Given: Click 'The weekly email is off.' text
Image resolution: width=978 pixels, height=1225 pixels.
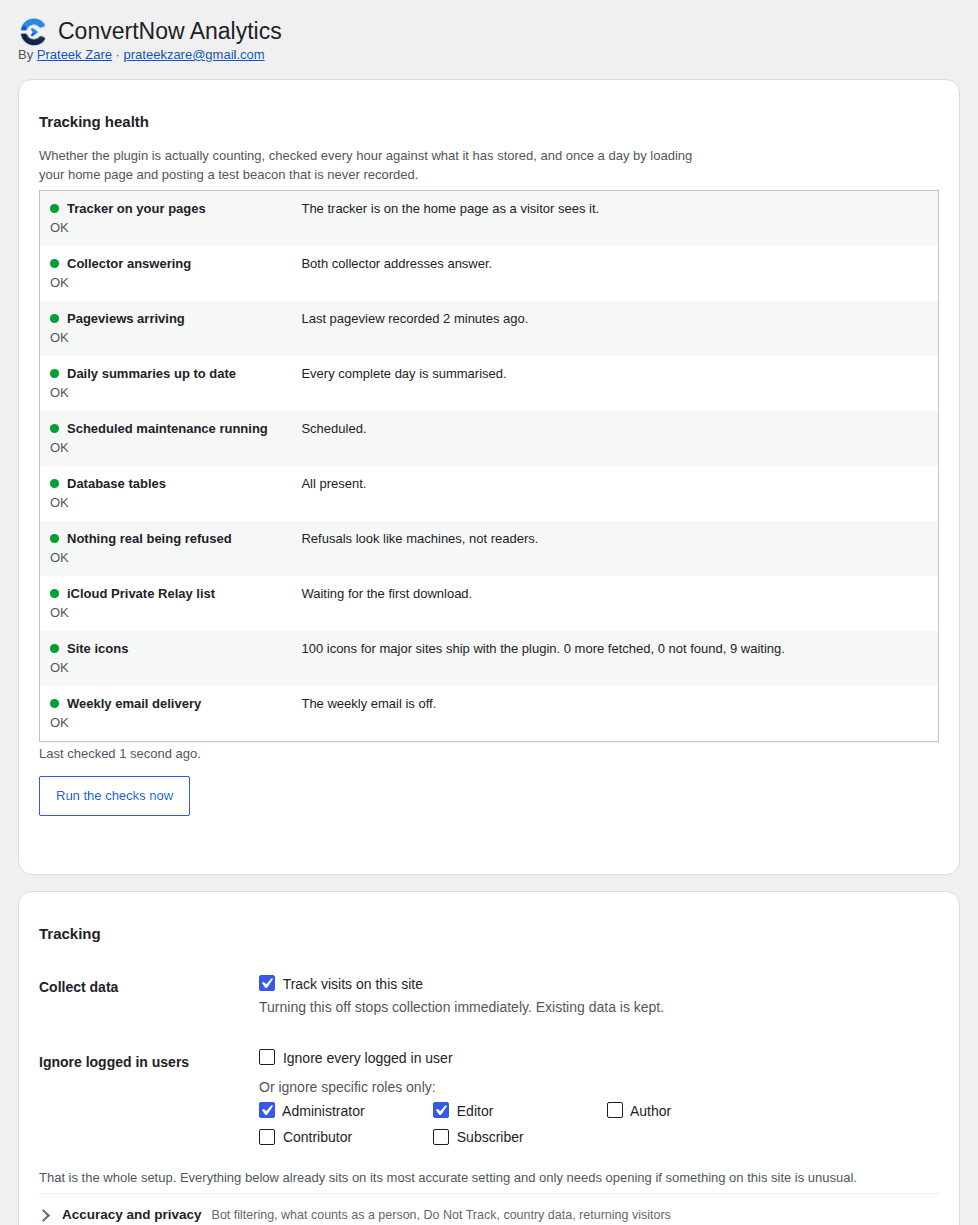Looking at the screenshot, I should 369,704.
